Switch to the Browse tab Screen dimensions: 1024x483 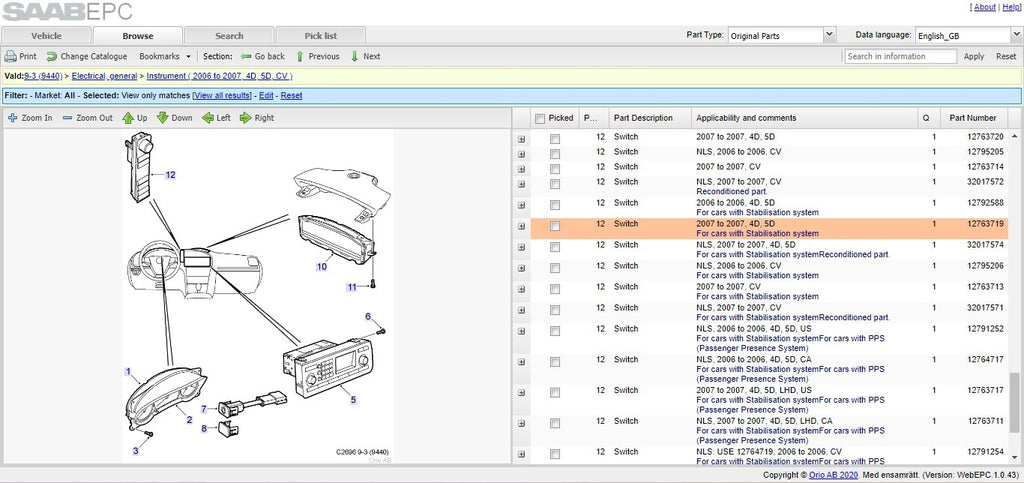[138, 36]
